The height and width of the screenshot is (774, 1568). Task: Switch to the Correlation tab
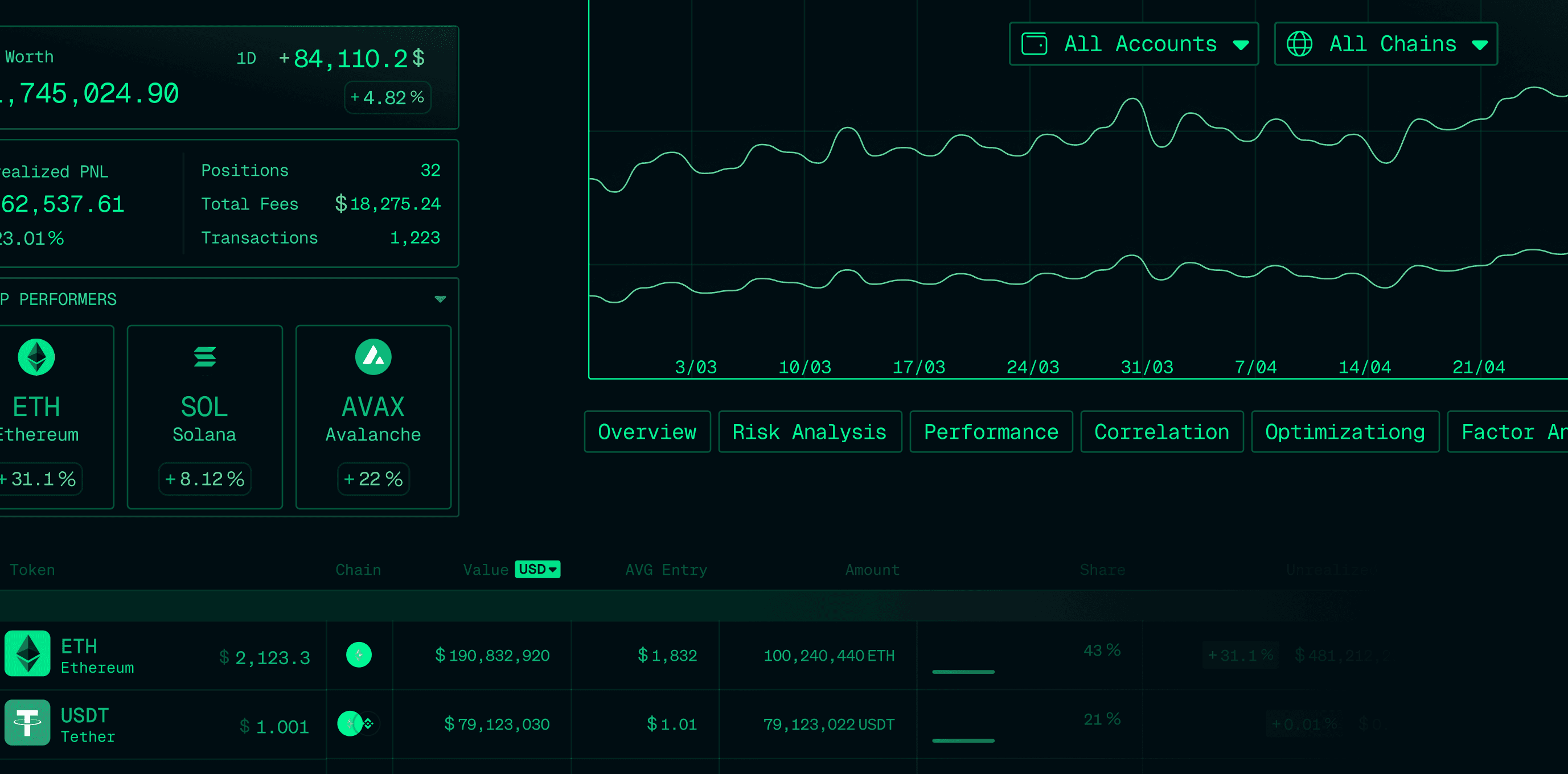[1161, 432]
